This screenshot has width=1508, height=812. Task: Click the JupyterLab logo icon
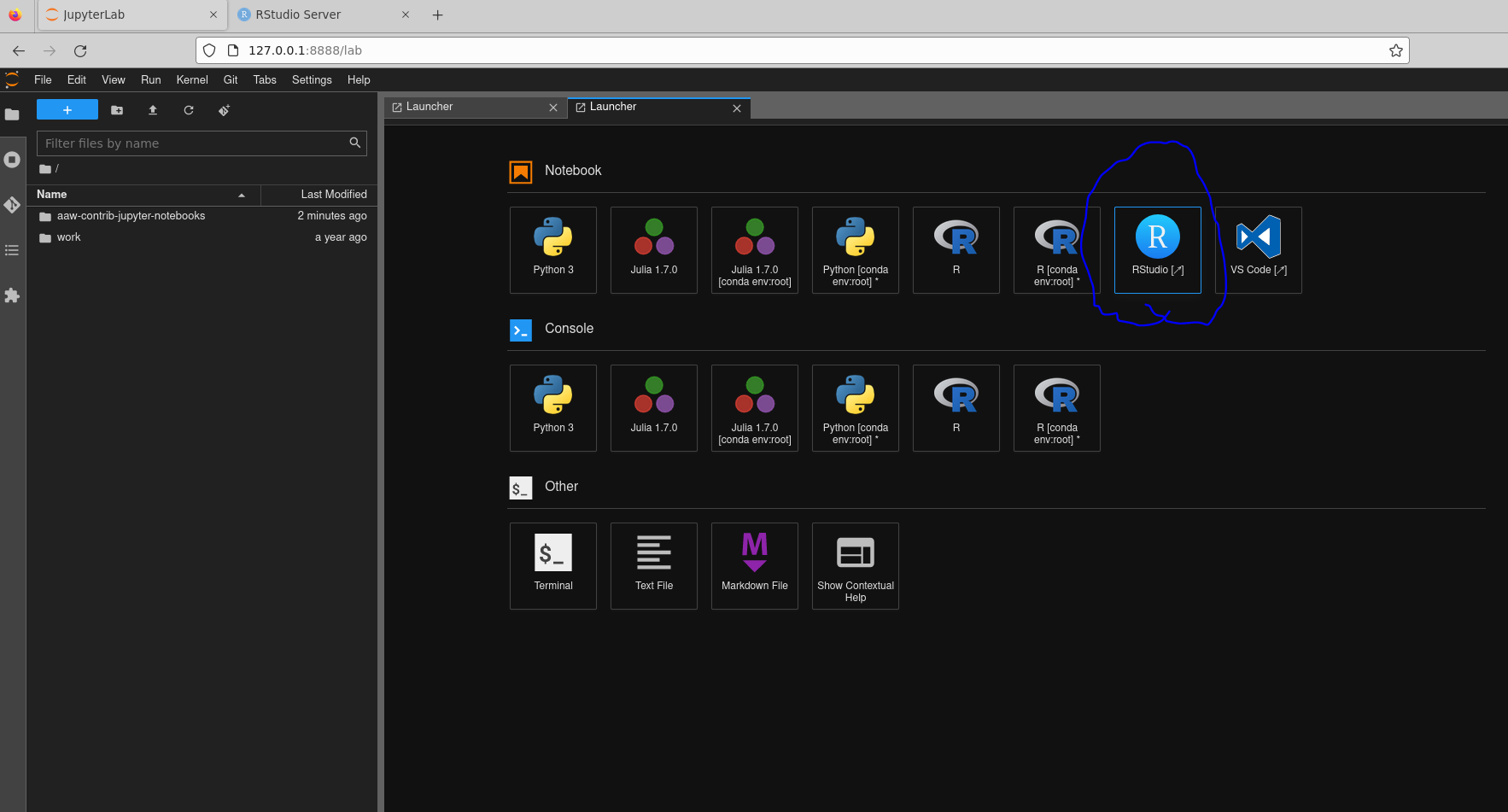pyautogui.click(x=12, y=79)
